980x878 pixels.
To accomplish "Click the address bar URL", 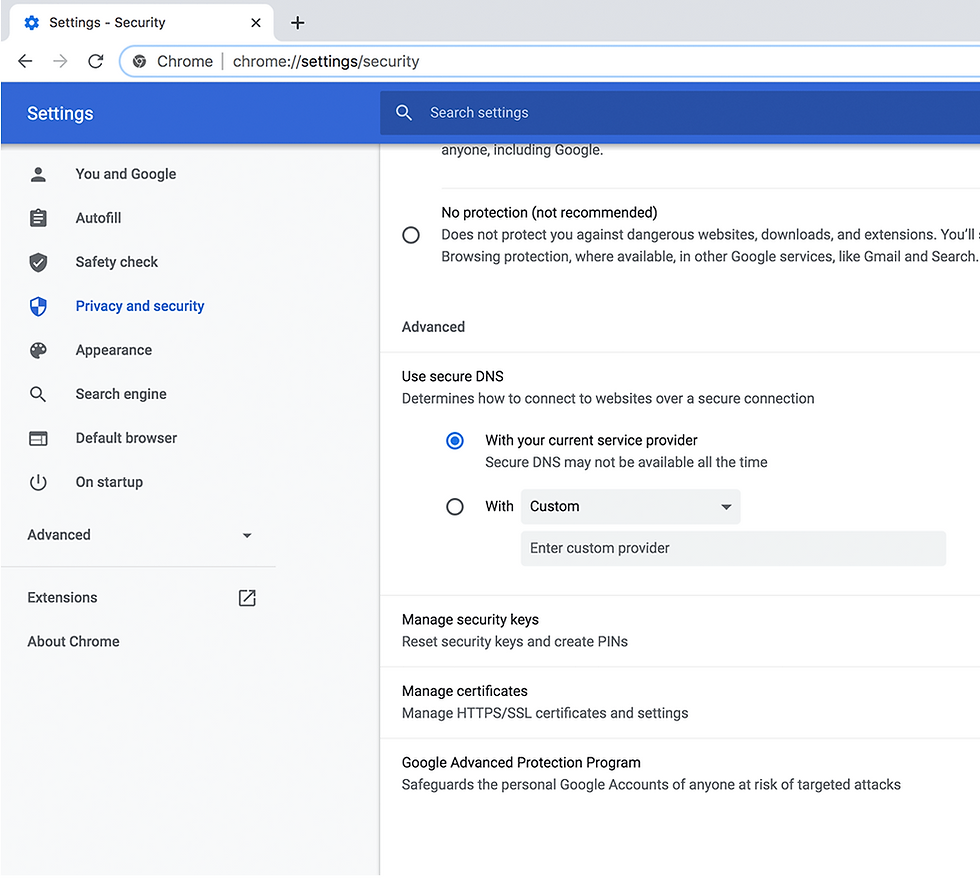I will pos(326,61).
